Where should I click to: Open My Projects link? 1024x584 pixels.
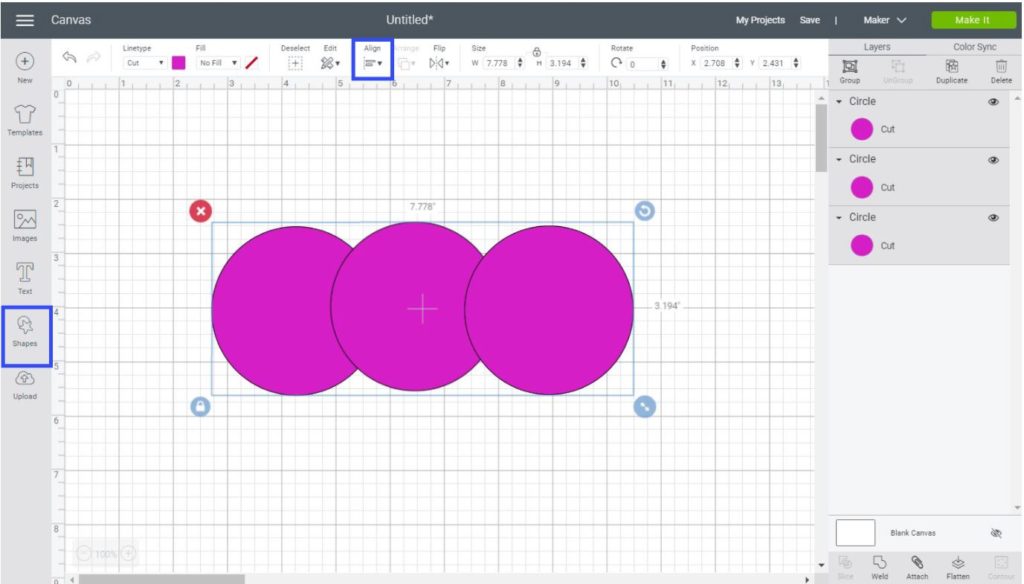(x=760, y=20)
